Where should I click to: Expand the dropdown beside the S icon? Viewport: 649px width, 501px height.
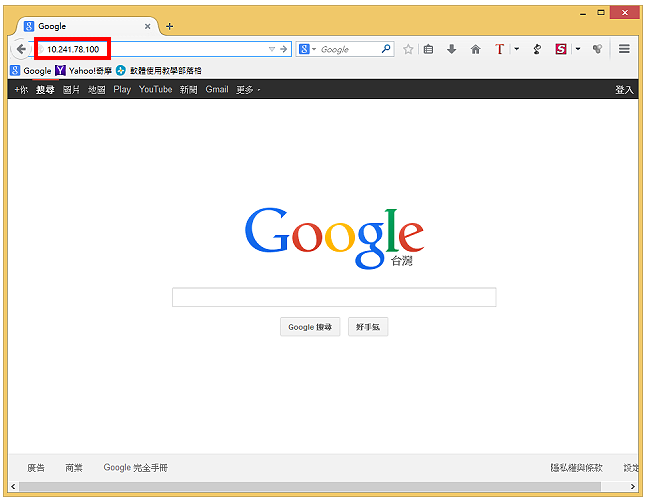578,49
